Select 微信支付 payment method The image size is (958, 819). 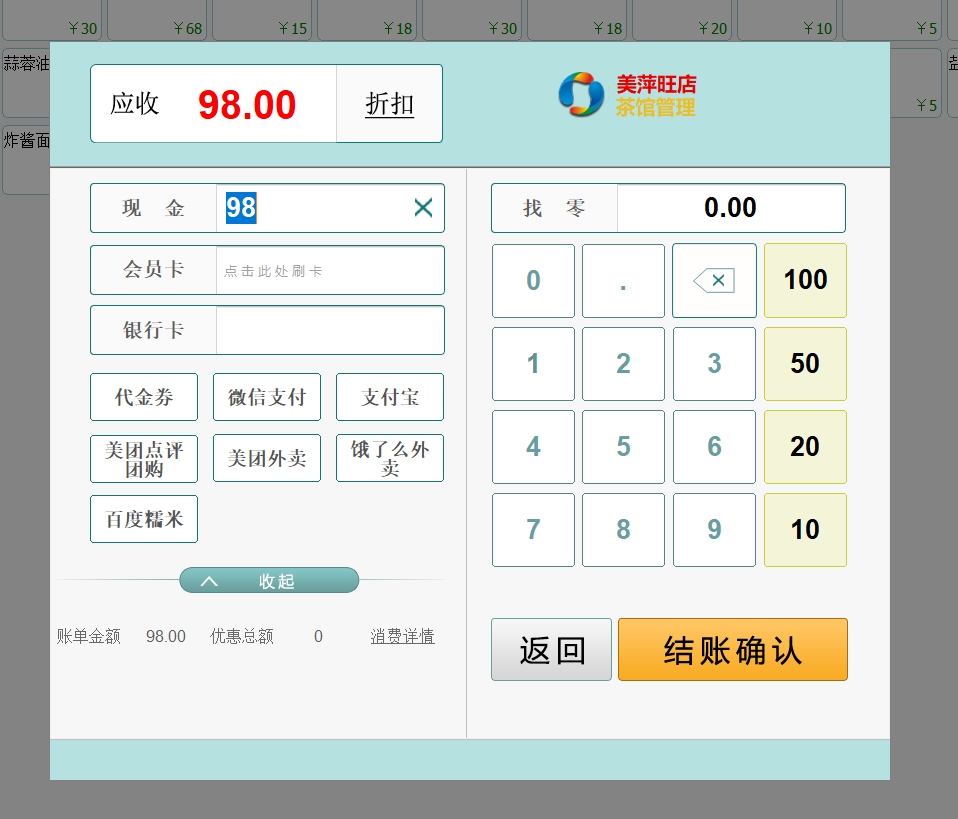[x=267, y=397]
